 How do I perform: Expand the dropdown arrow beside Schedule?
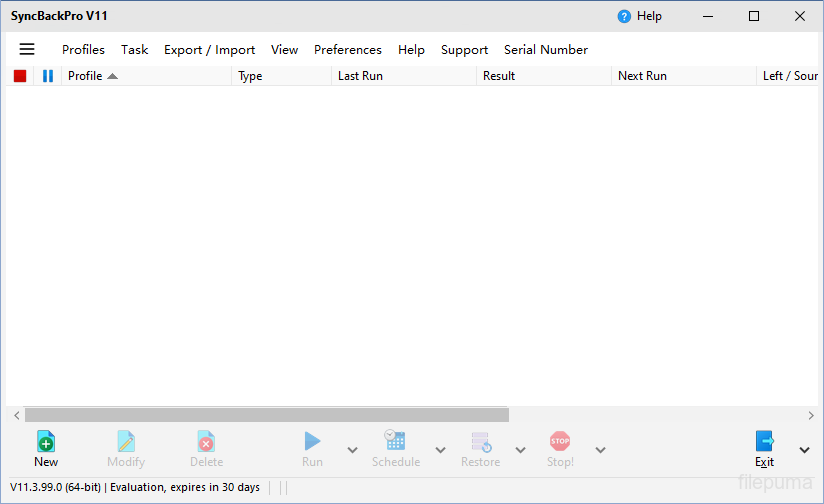tap(440, 450)
